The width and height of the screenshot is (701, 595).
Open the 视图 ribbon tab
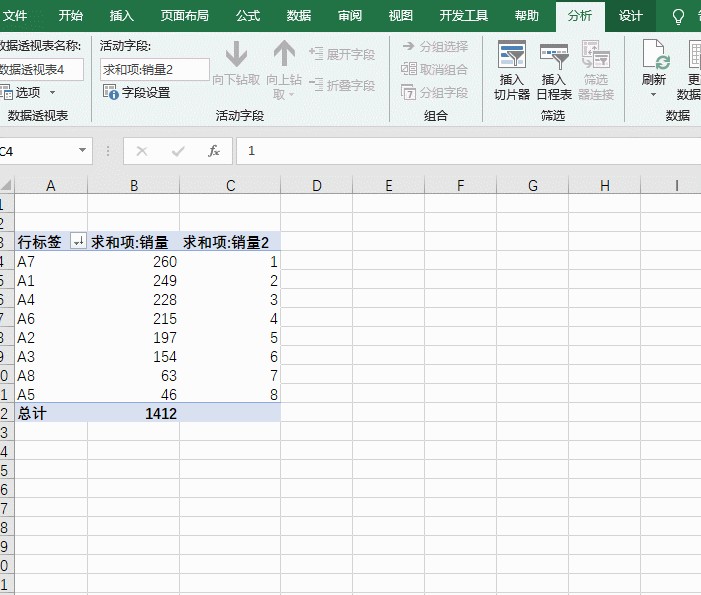pyautogui.click(x=401, y=16)
